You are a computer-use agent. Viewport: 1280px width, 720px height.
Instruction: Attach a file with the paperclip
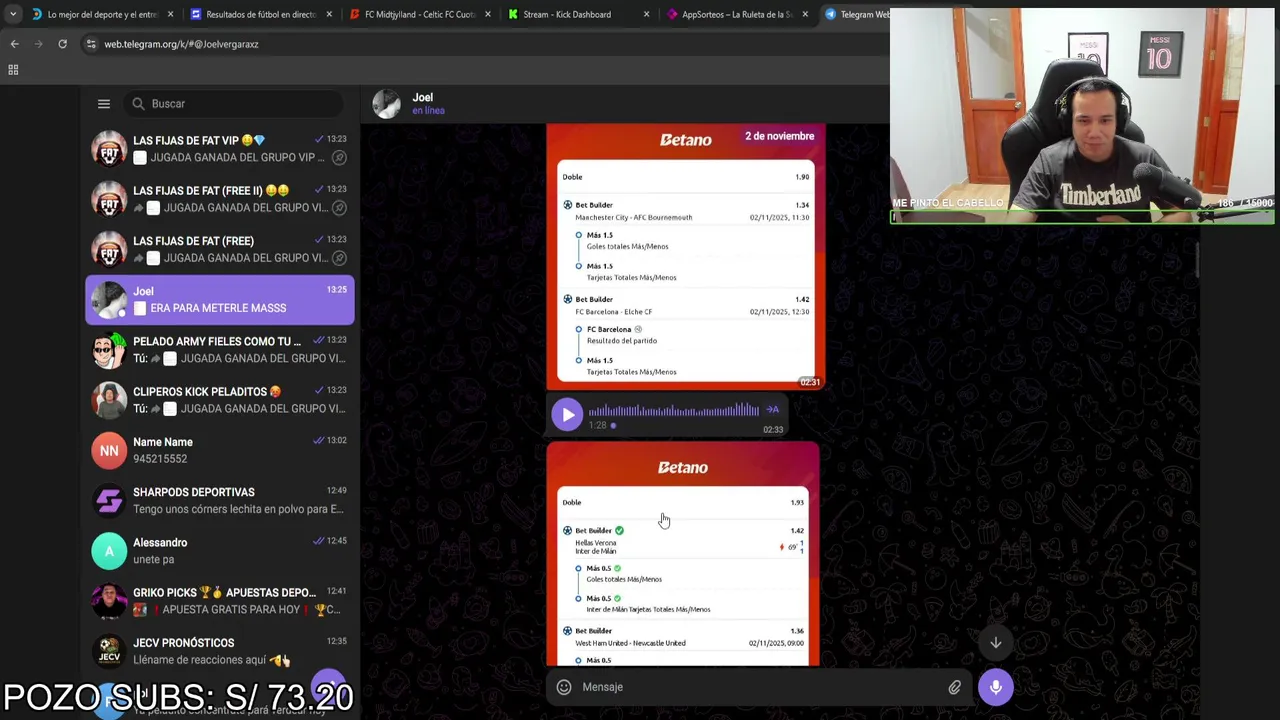click(955, 687)
